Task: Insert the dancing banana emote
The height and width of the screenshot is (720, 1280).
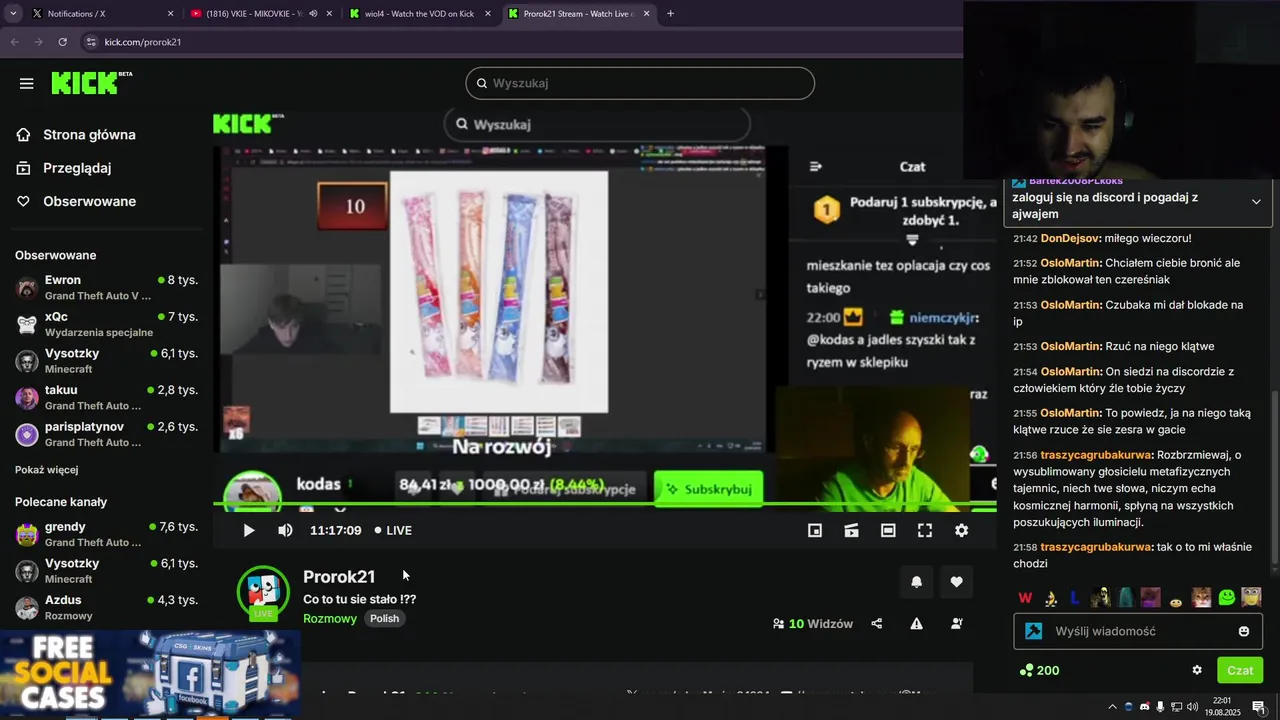Action: 1051,598
